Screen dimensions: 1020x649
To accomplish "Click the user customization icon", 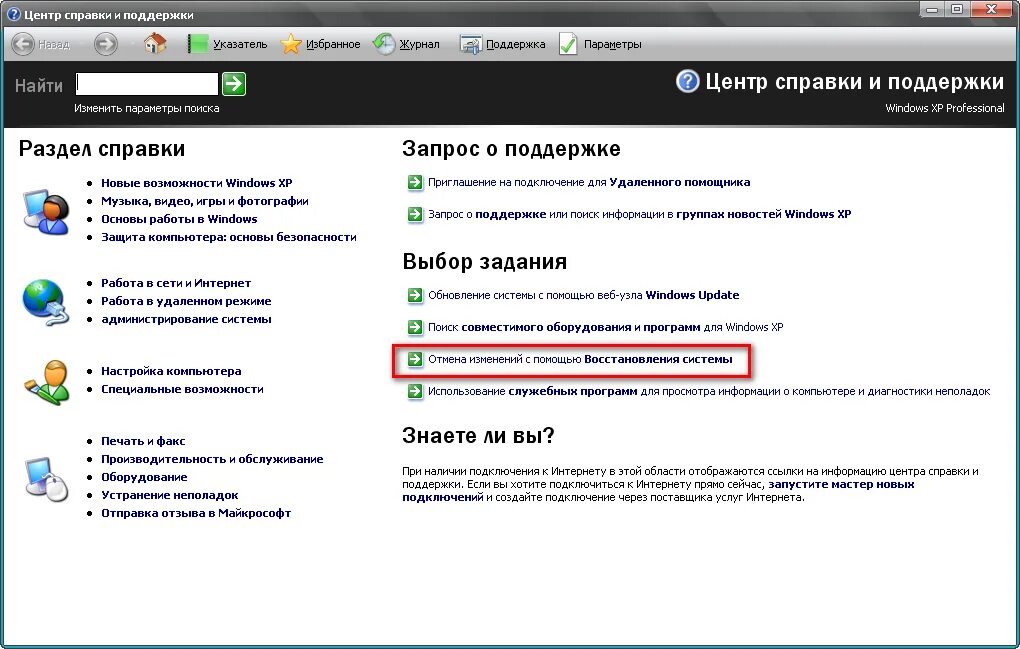I will [47, 383].
